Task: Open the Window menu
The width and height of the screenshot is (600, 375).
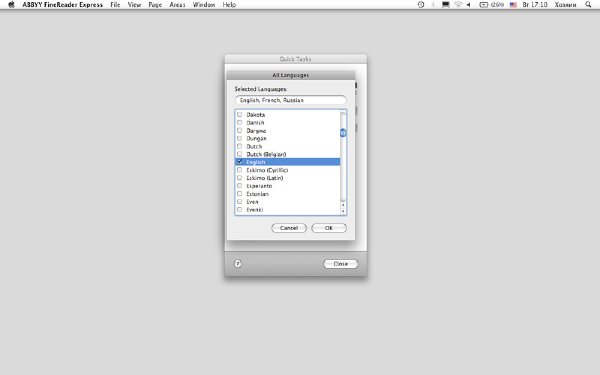Action: 204,5
